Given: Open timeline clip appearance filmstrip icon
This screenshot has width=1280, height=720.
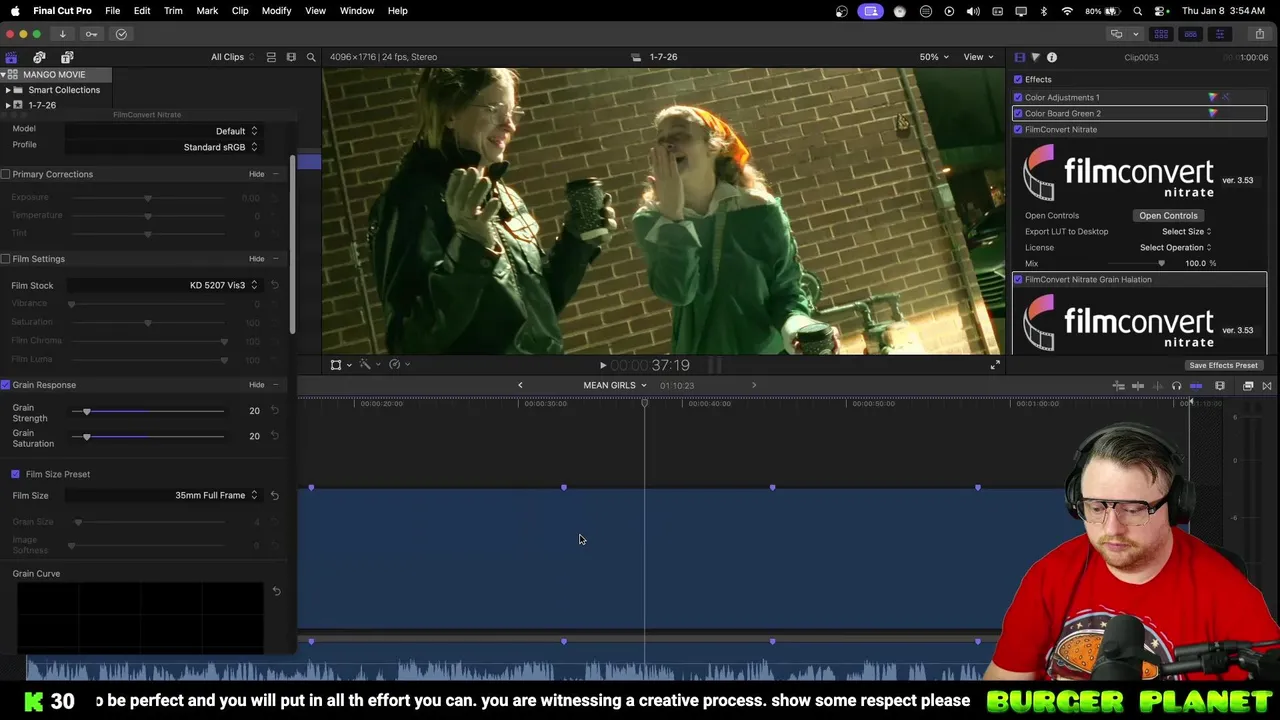Looking at the screenshot, I should point(1220,386).
